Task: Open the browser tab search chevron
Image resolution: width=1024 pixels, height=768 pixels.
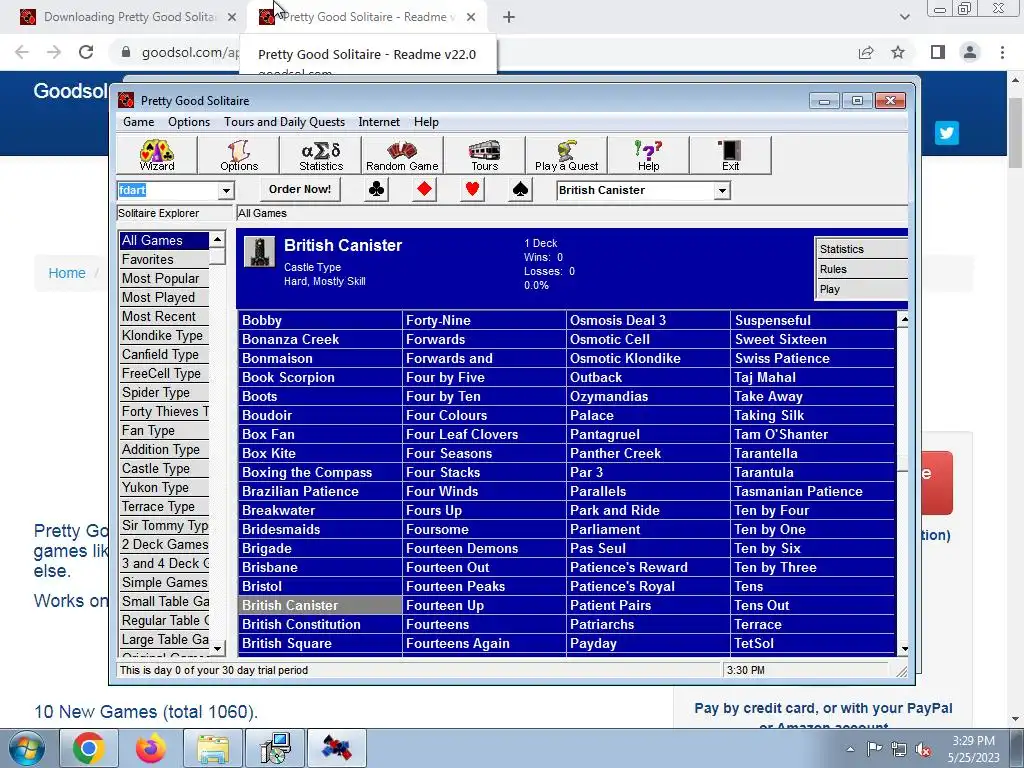Action: pos(904,17)
